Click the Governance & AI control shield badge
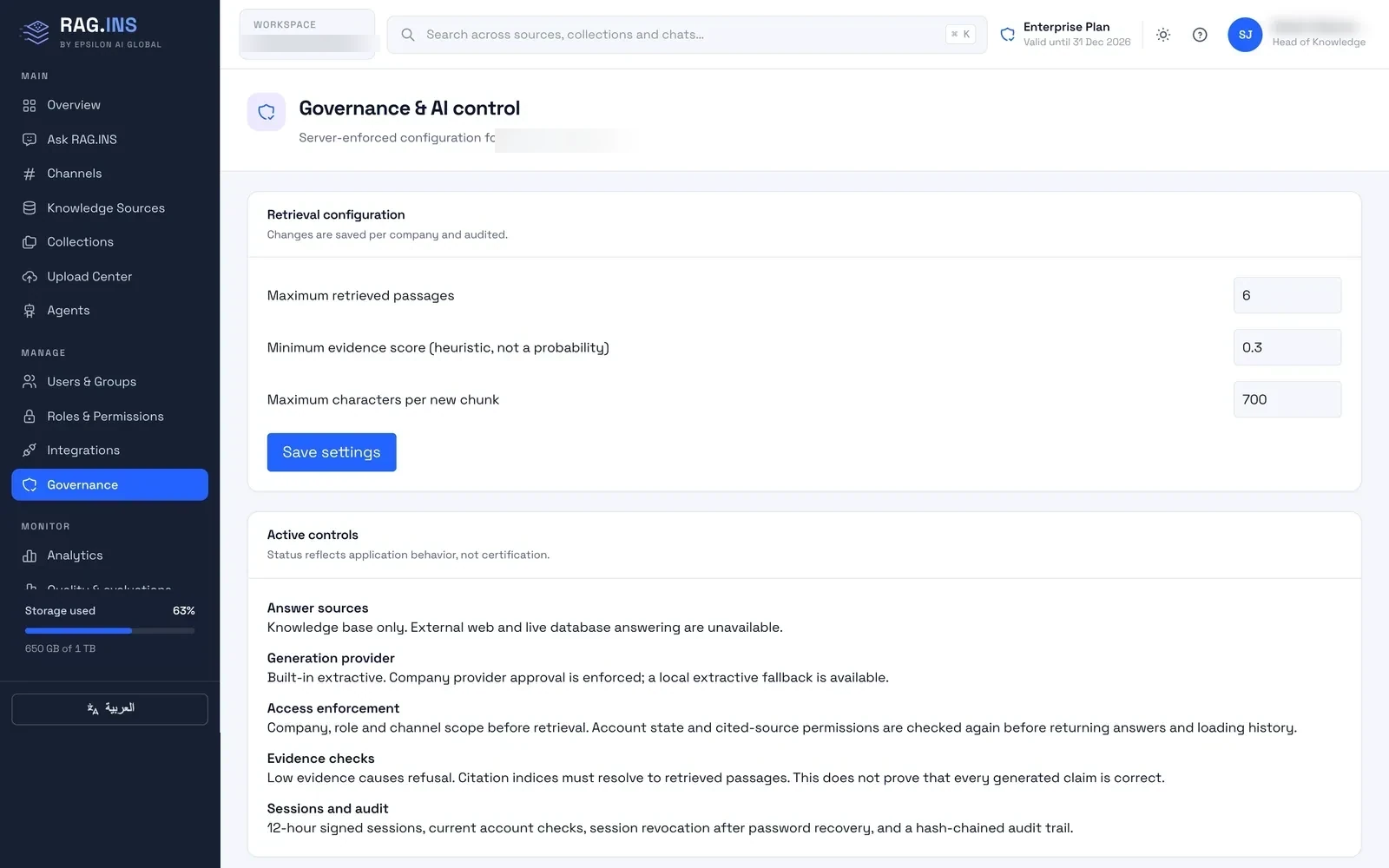The image size is (1389, 868). (267, 112)
